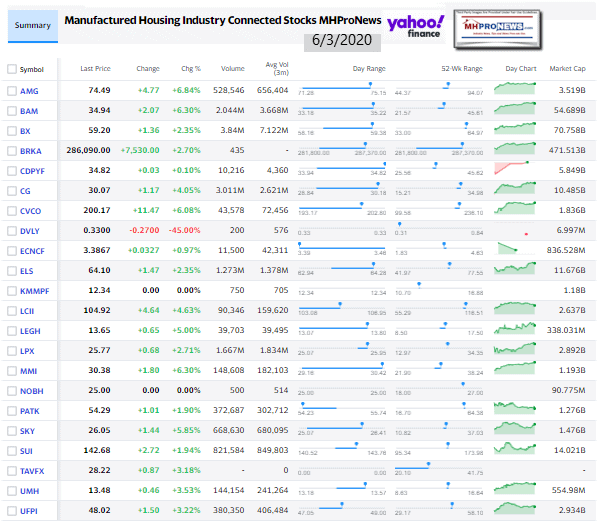Check the LCII row checkbox

(x=12, y=311)
